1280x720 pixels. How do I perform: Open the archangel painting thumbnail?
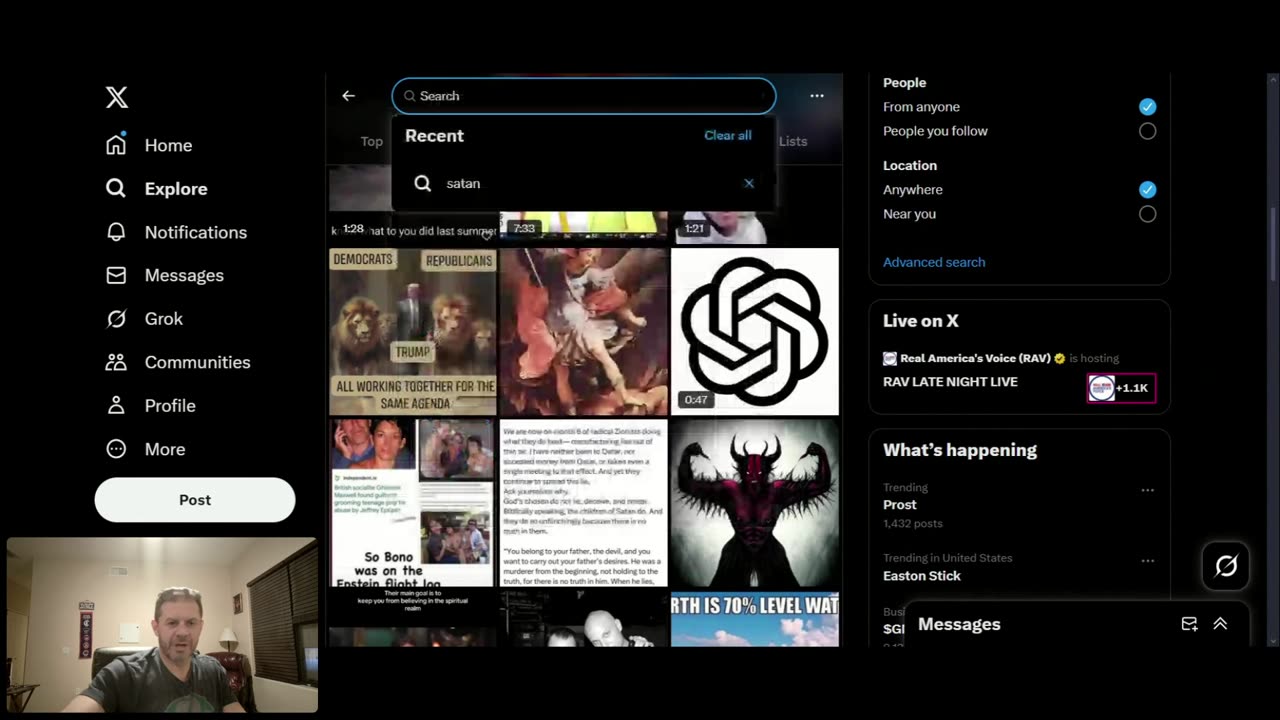(583, 331)
